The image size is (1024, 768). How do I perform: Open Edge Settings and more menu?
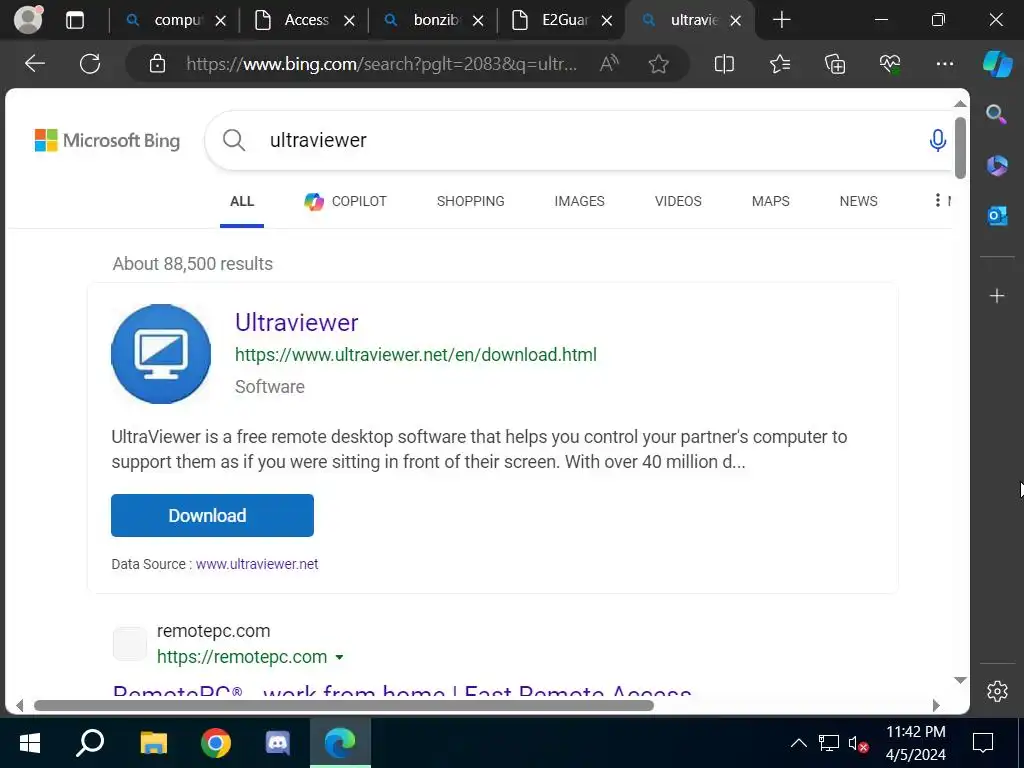[x=944, y=63]
